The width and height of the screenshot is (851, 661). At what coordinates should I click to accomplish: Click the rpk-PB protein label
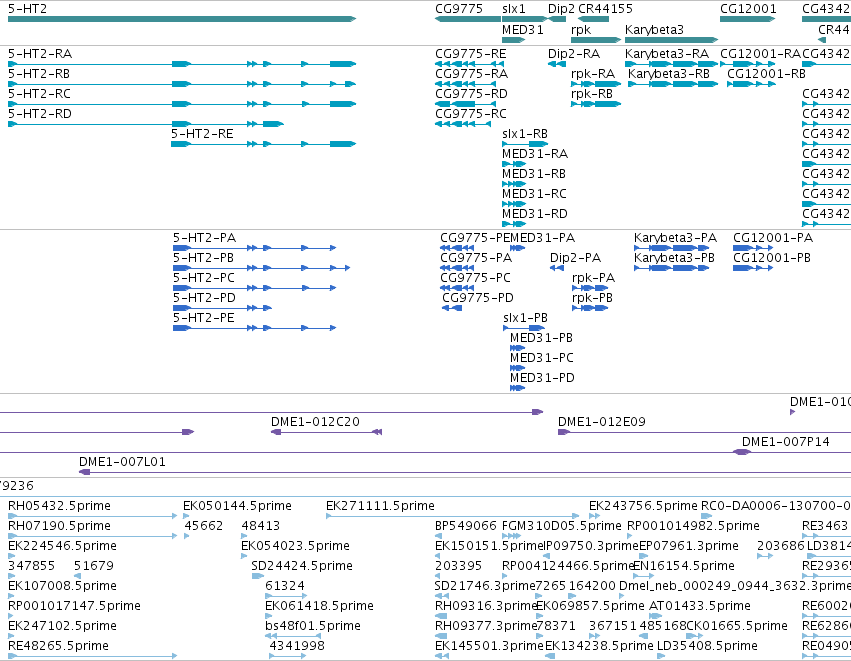point(593,298)
